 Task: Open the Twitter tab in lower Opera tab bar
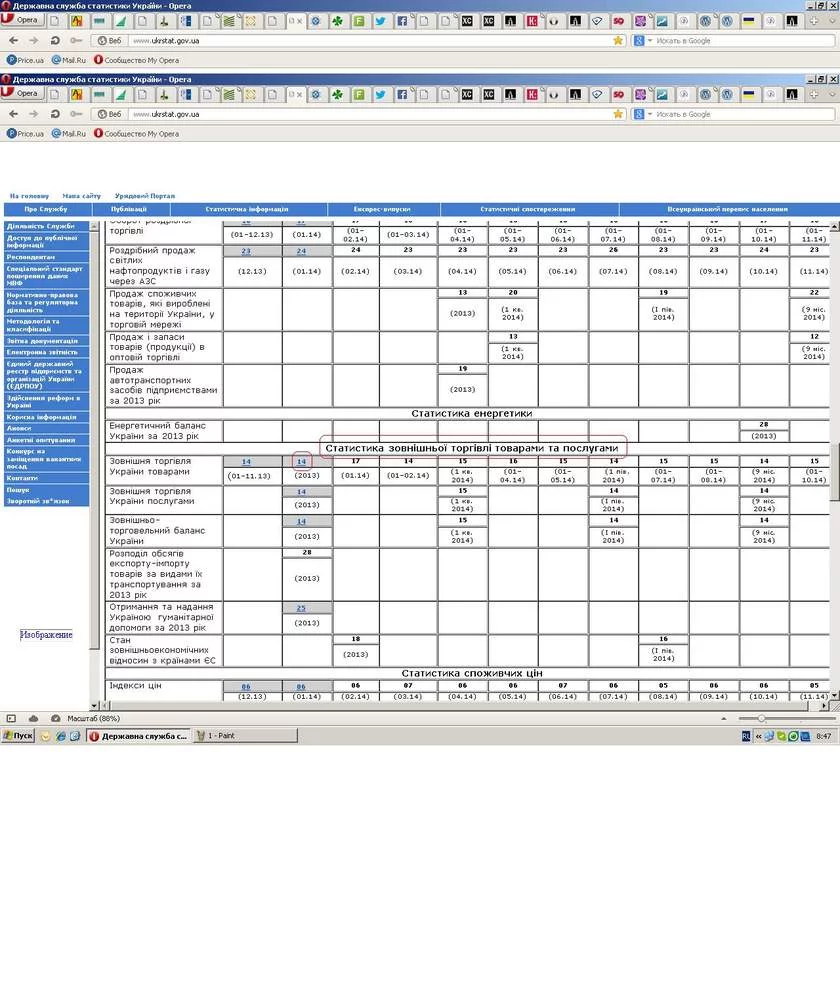tap(380, 94)
